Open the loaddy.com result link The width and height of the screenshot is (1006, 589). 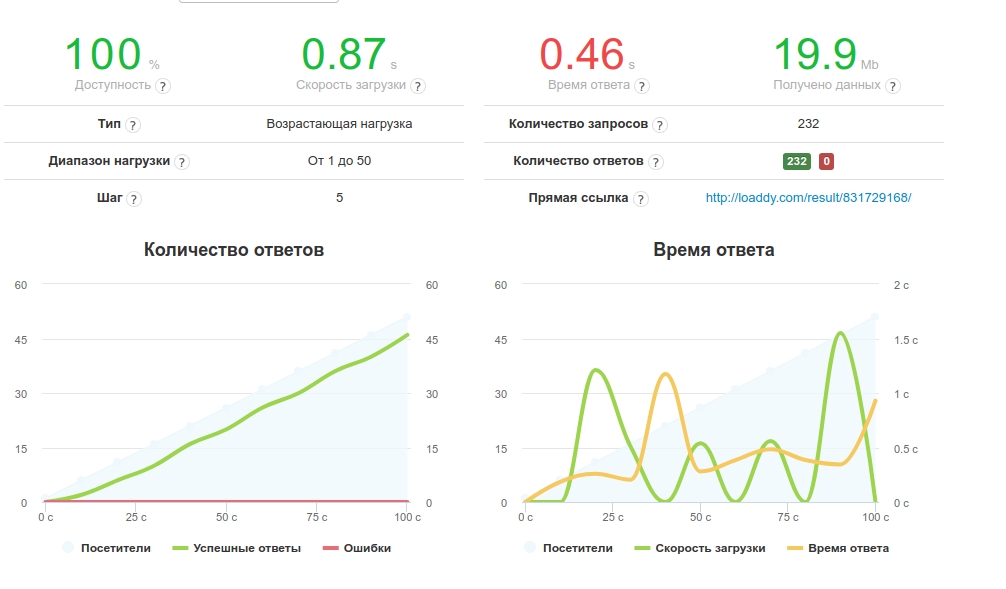point(808,197)
